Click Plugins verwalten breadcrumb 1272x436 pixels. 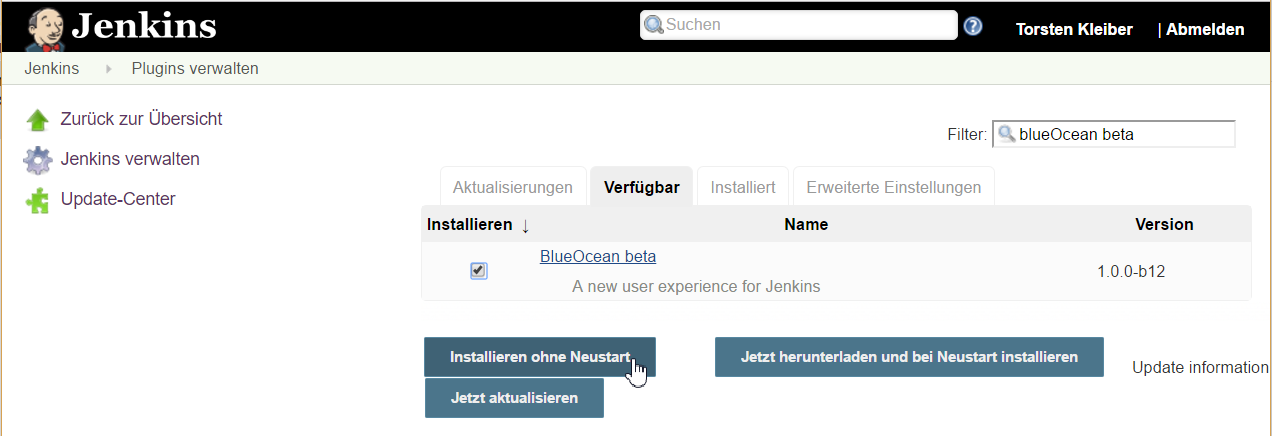tap(195, 69)
